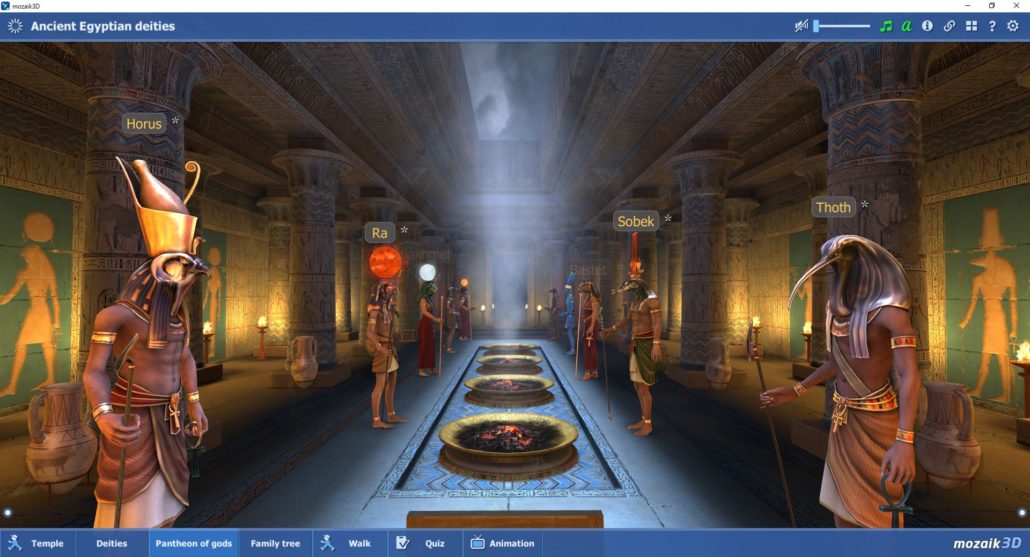Select the Deities tab
Screen dimensions: 1030x557
pos(112,543)
